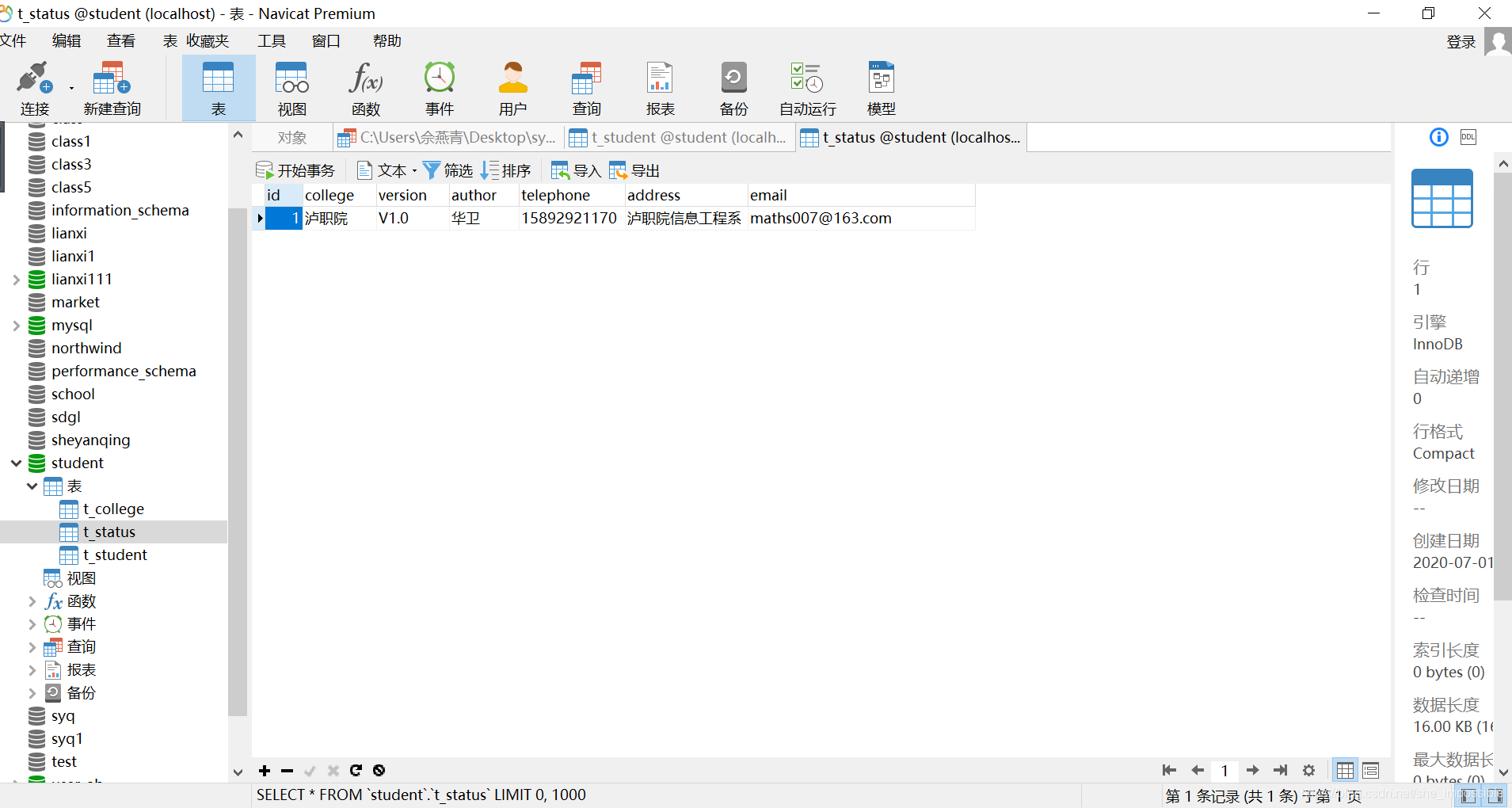Click the 导出 export button

(634, 170)
